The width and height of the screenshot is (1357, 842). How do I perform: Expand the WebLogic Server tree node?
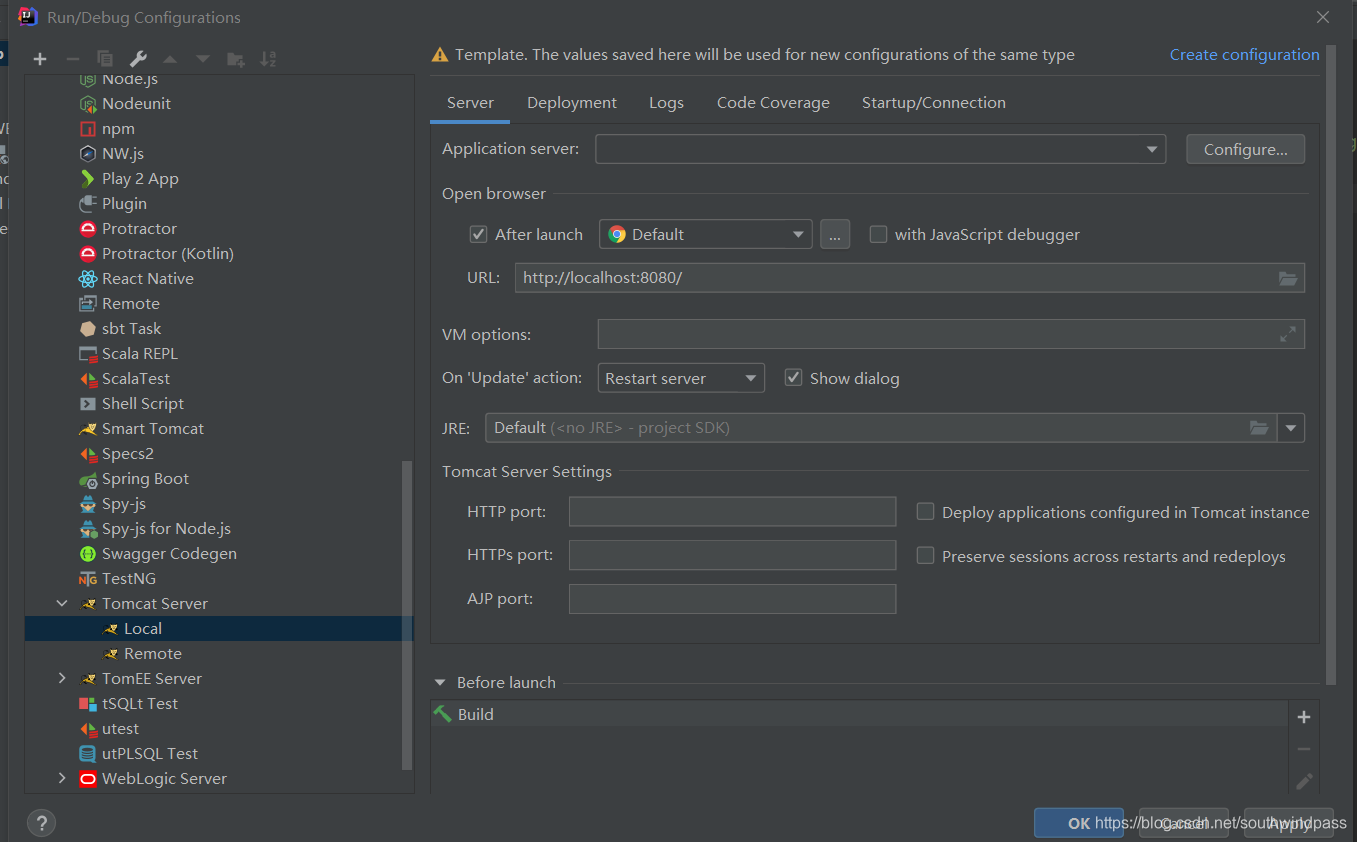tap(62, 778)
